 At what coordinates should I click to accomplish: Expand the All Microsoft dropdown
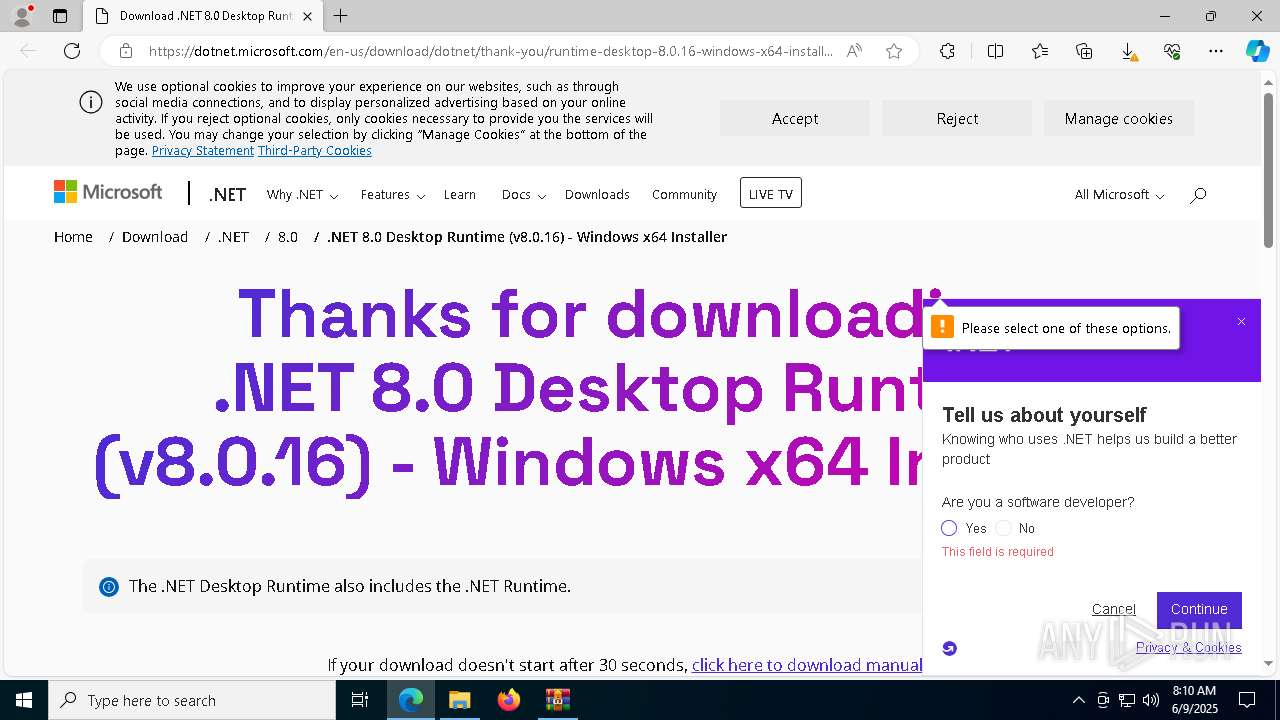tap(1119, 195)
